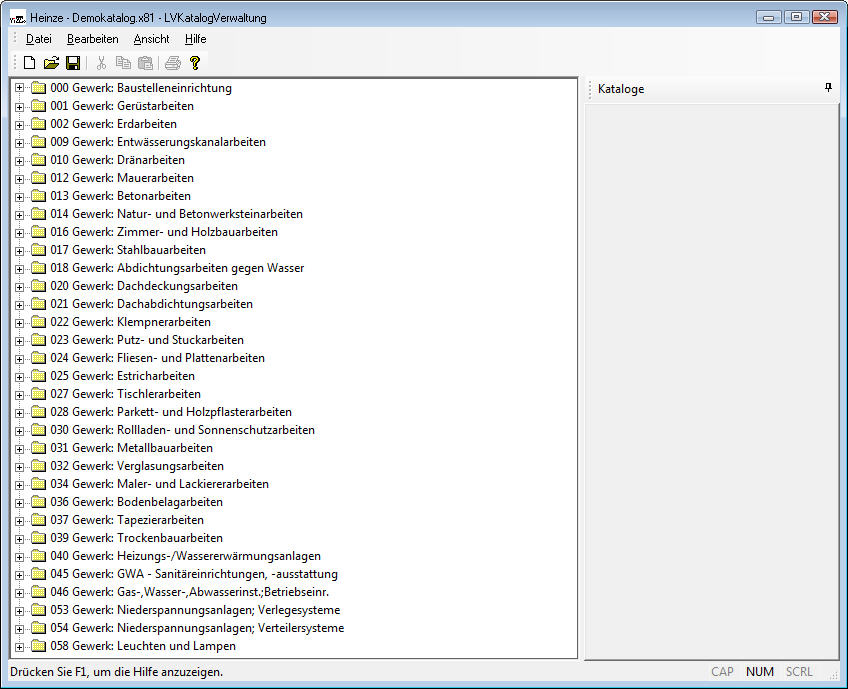Image resolution: width=848 pixels, height=689 pixels.
Task: Click the Cut scissors toolbar icon
Action: coord(101,63)
